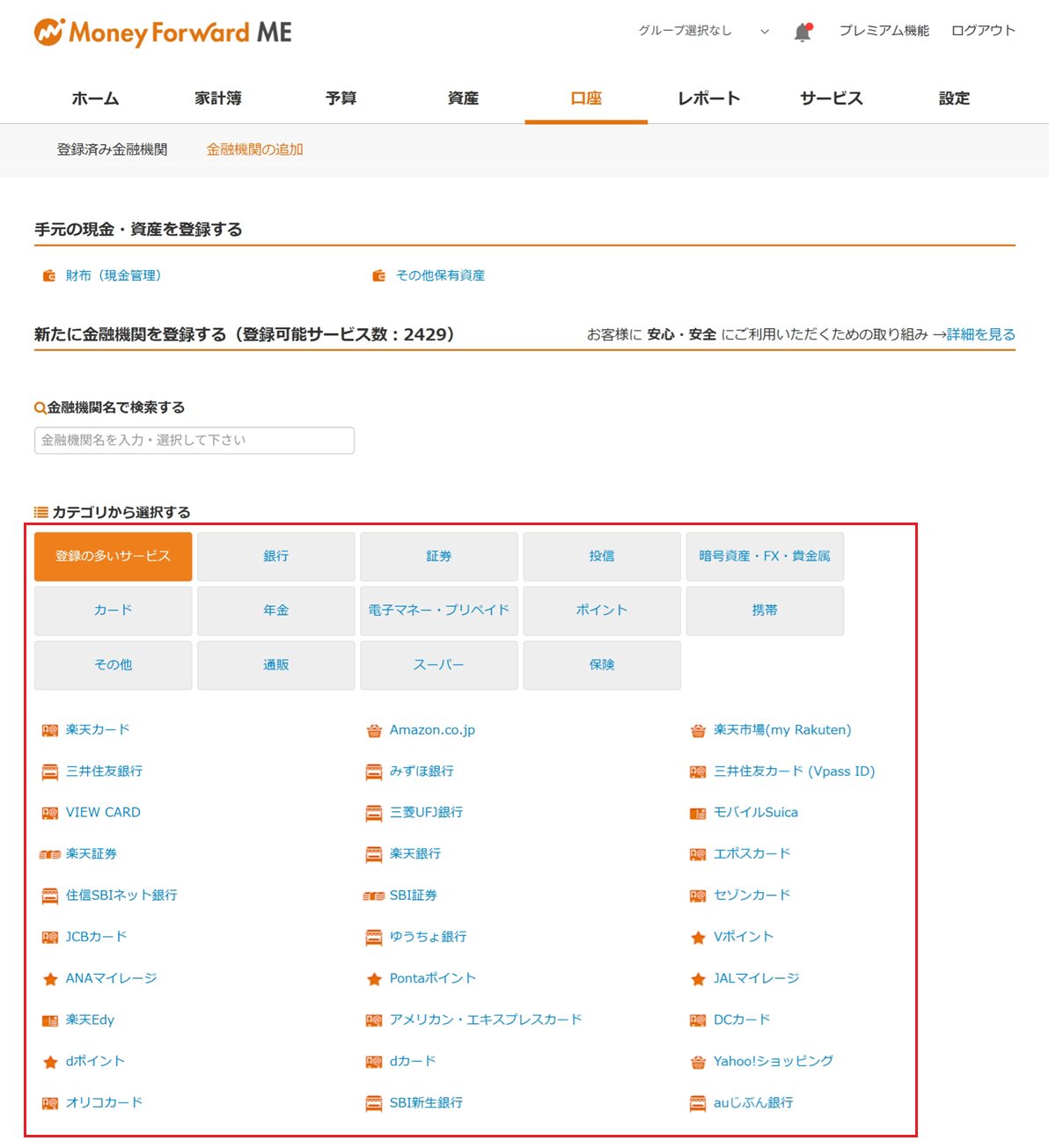
Task: Open the 詳細を見る link
Action: click(x=980, y=334)
